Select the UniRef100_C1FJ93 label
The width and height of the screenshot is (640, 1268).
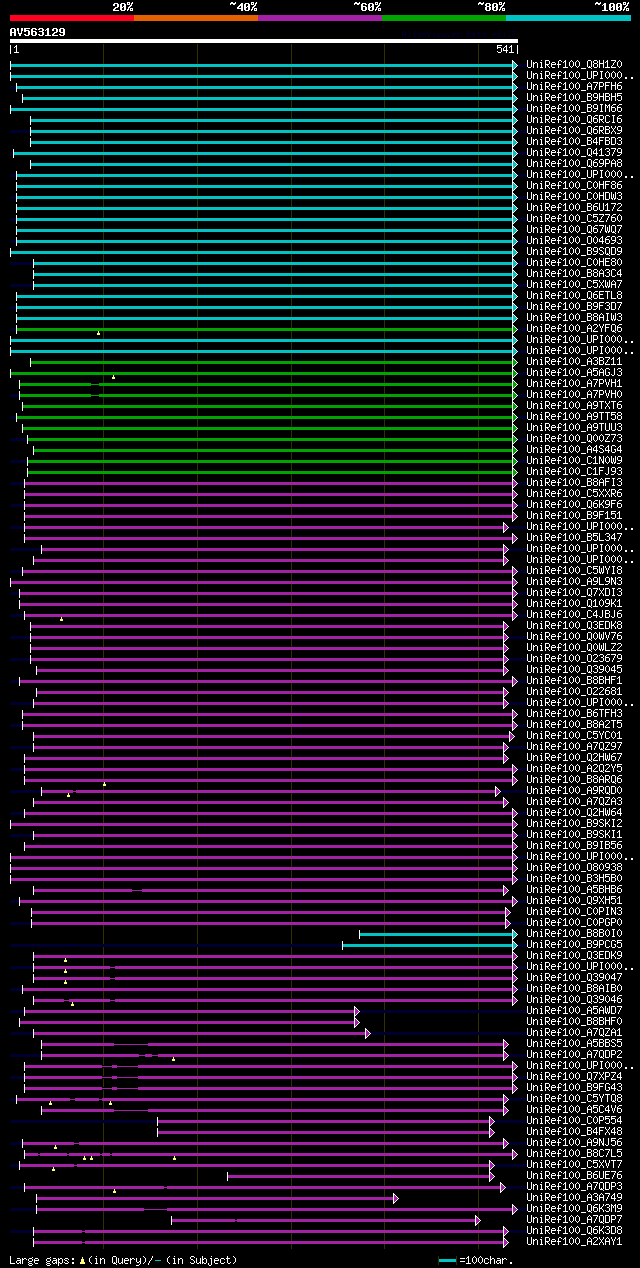[574, 472]
